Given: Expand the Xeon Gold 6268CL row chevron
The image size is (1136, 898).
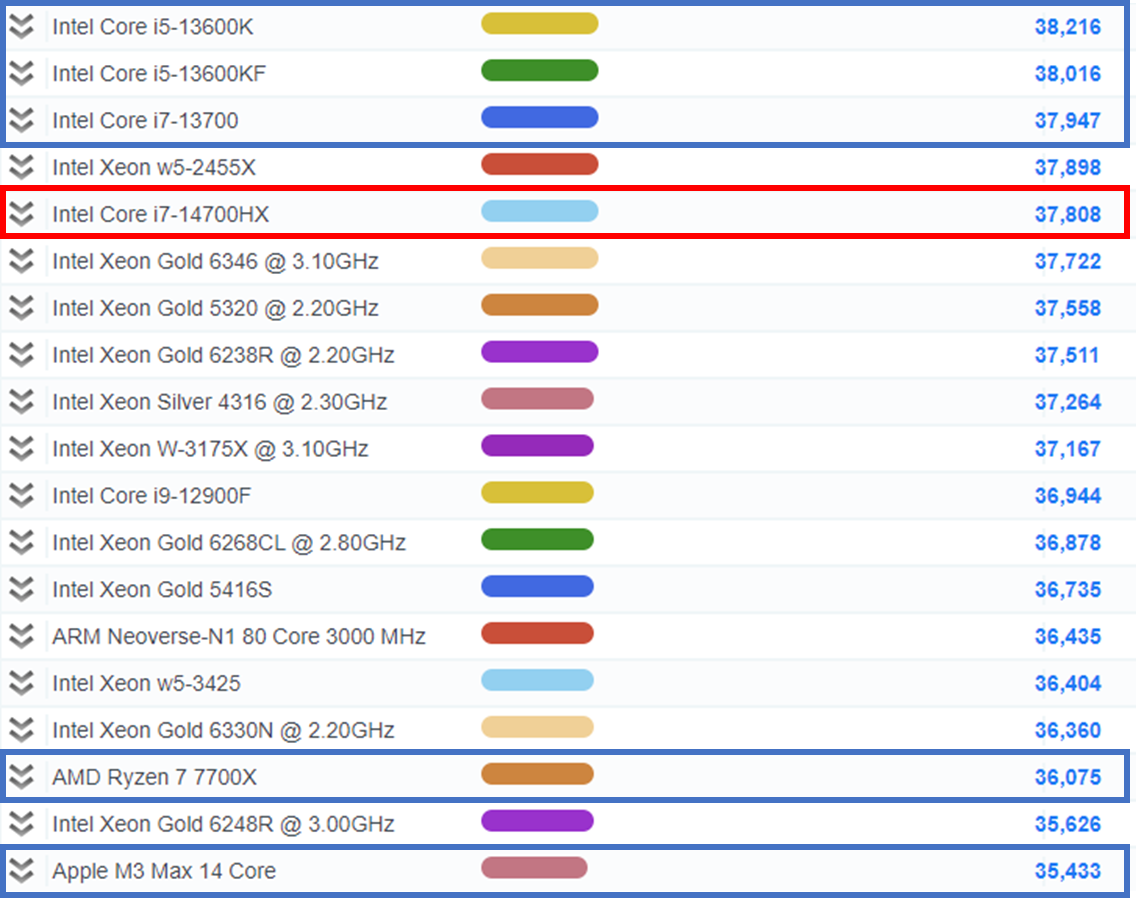Looking at the screenshot, I should (x=22, y=542).
